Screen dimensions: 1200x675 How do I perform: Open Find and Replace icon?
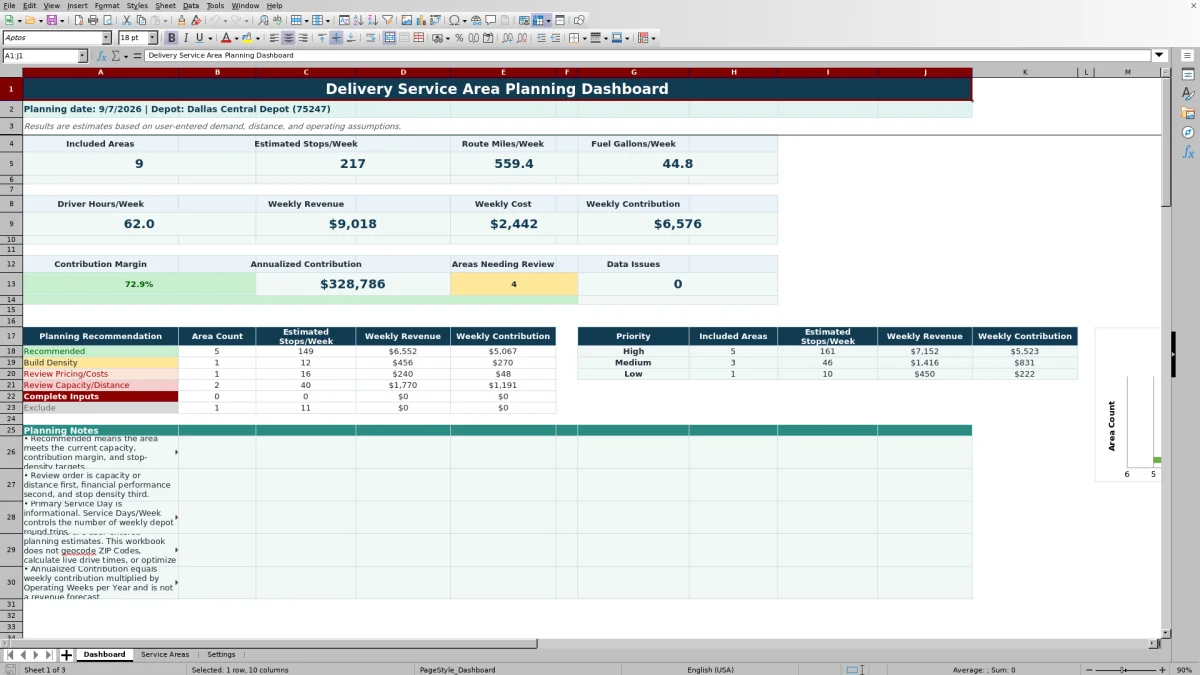[x=263, y=20]
